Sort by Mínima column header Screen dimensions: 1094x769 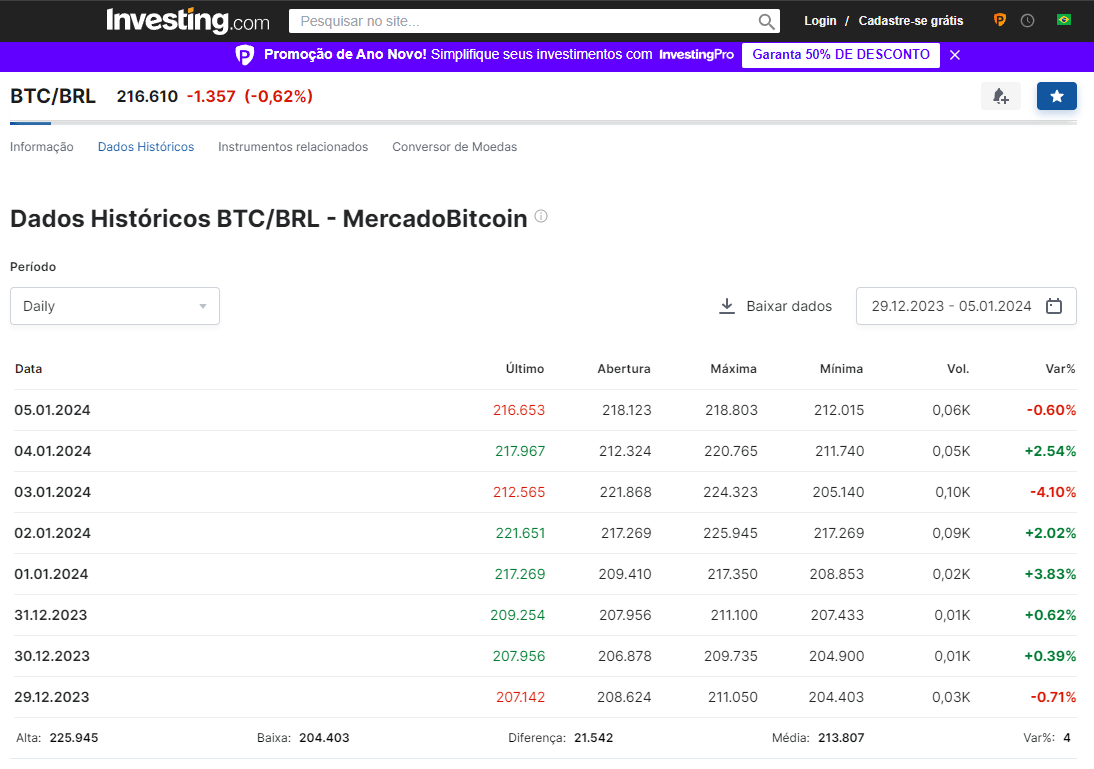841,369
